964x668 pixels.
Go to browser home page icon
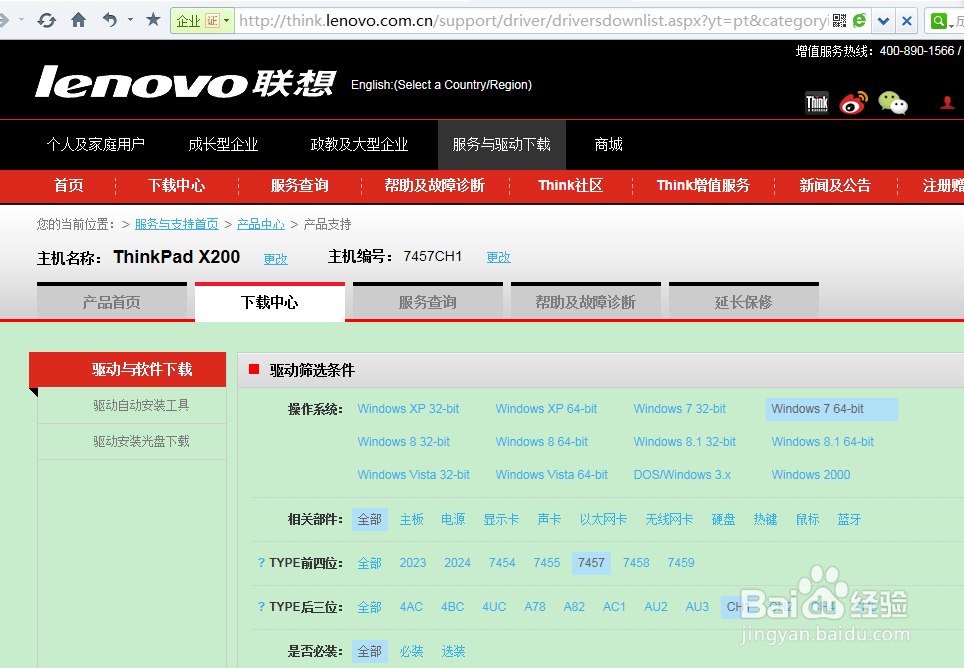[x=79, y=20]
